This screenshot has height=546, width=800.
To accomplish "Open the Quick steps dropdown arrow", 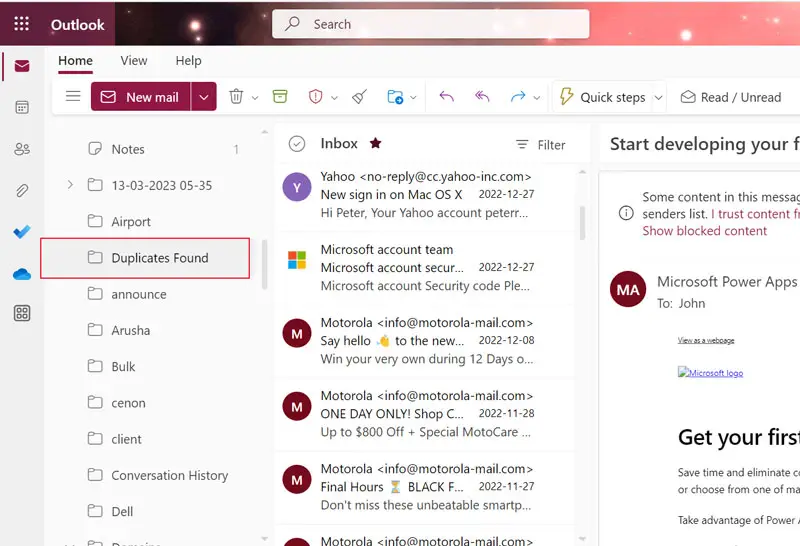I will click(x=659, y=97).
